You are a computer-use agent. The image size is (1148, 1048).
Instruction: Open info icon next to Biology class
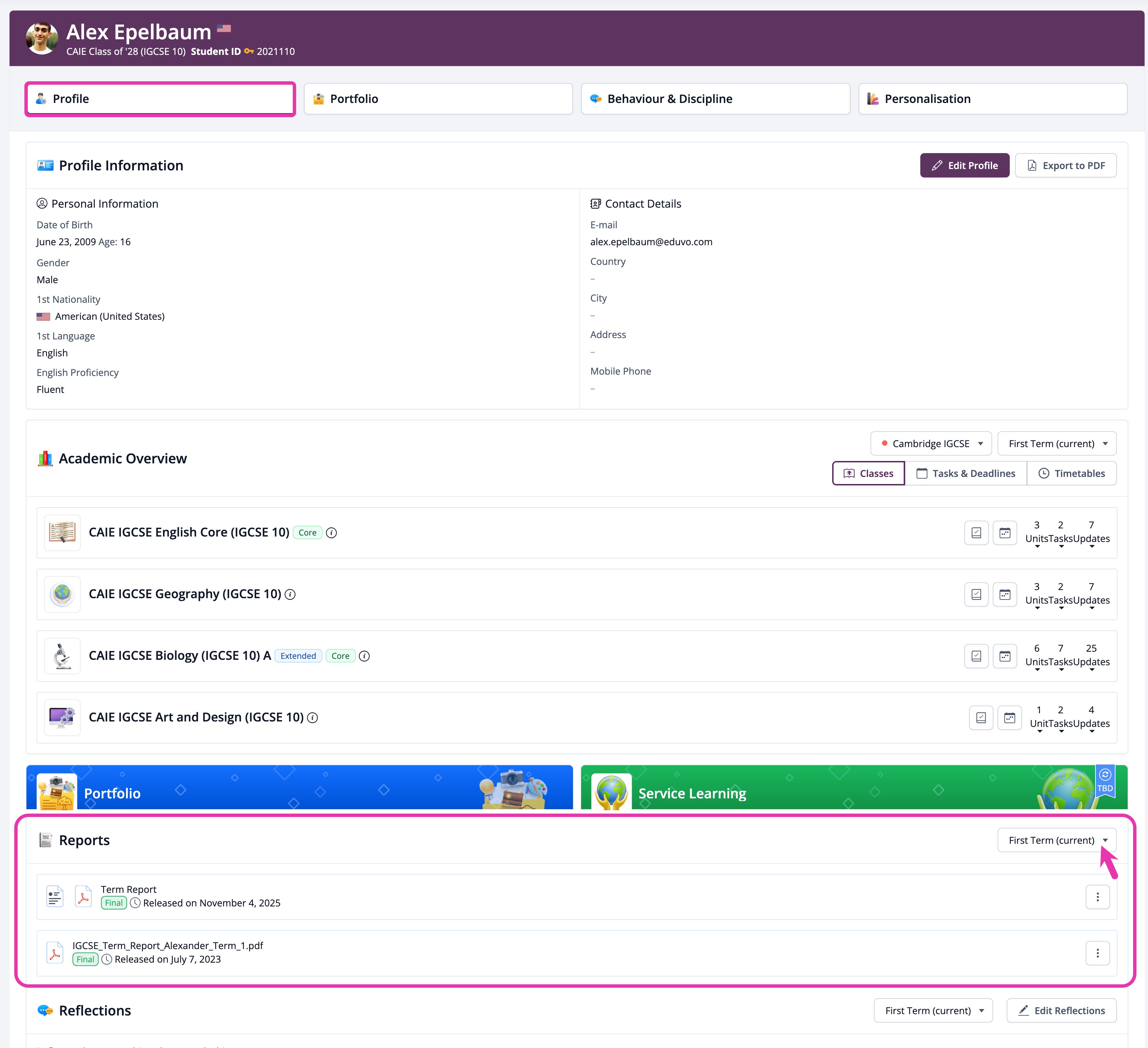(365, 656)
